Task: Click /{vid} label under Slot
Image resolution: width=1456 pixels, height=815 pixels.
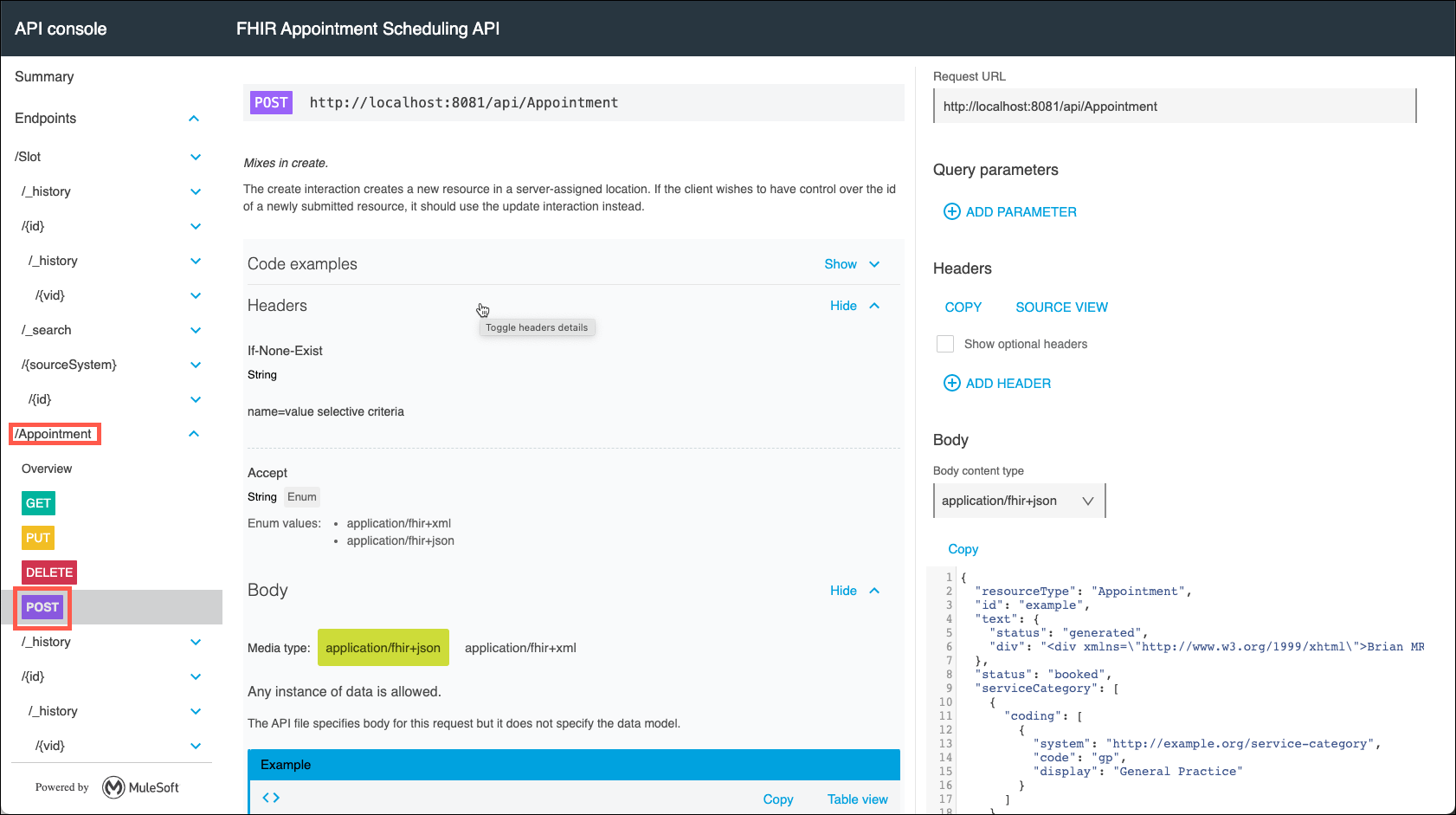Action: pos(50,295)
